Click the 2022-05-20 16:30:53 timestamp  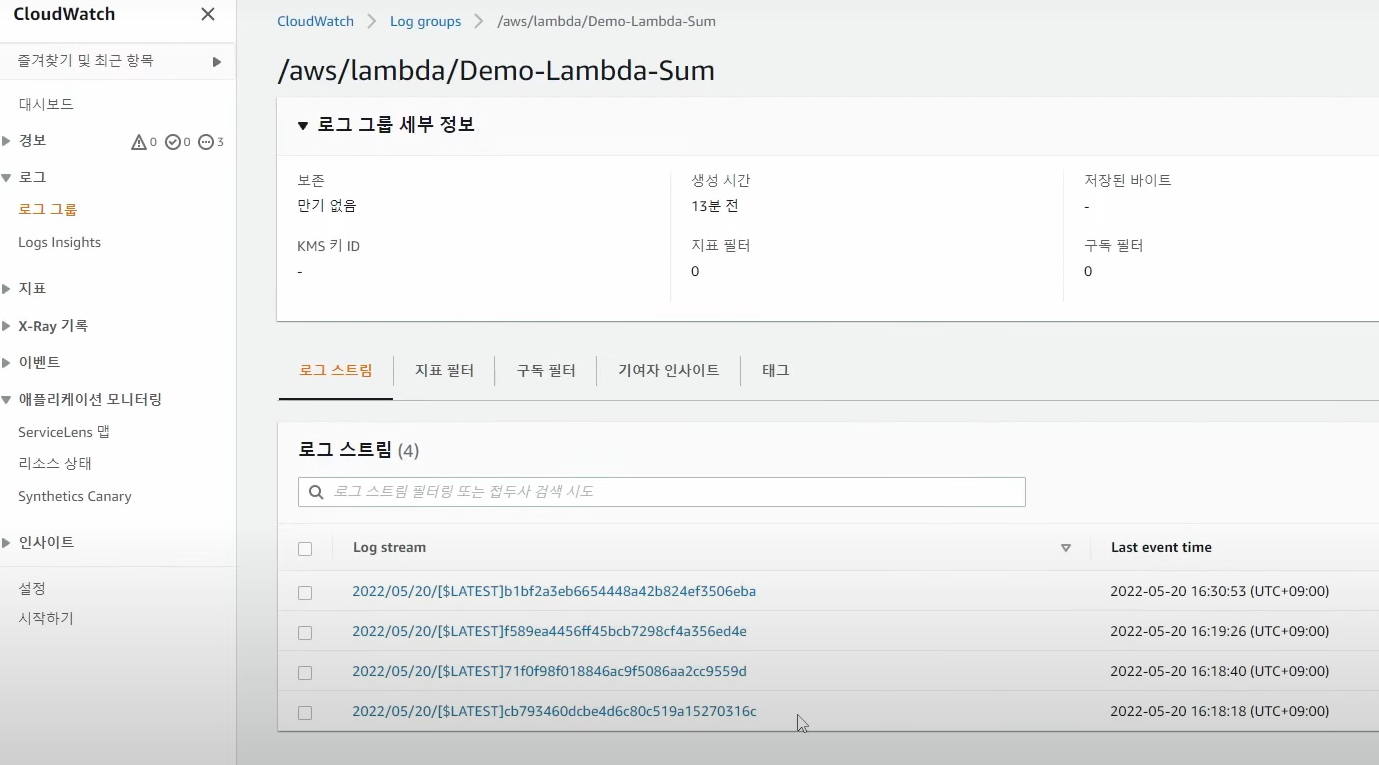coord(1219,591)
